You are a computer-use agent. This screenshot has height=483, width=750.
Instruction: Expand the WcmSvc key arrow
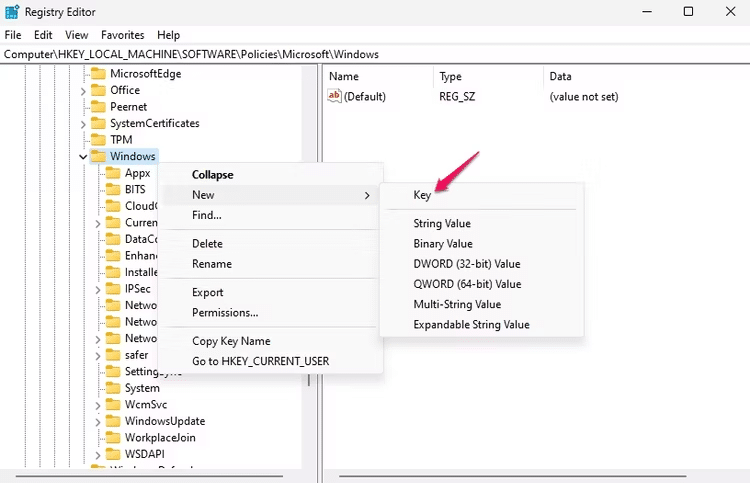coord(98,405)
